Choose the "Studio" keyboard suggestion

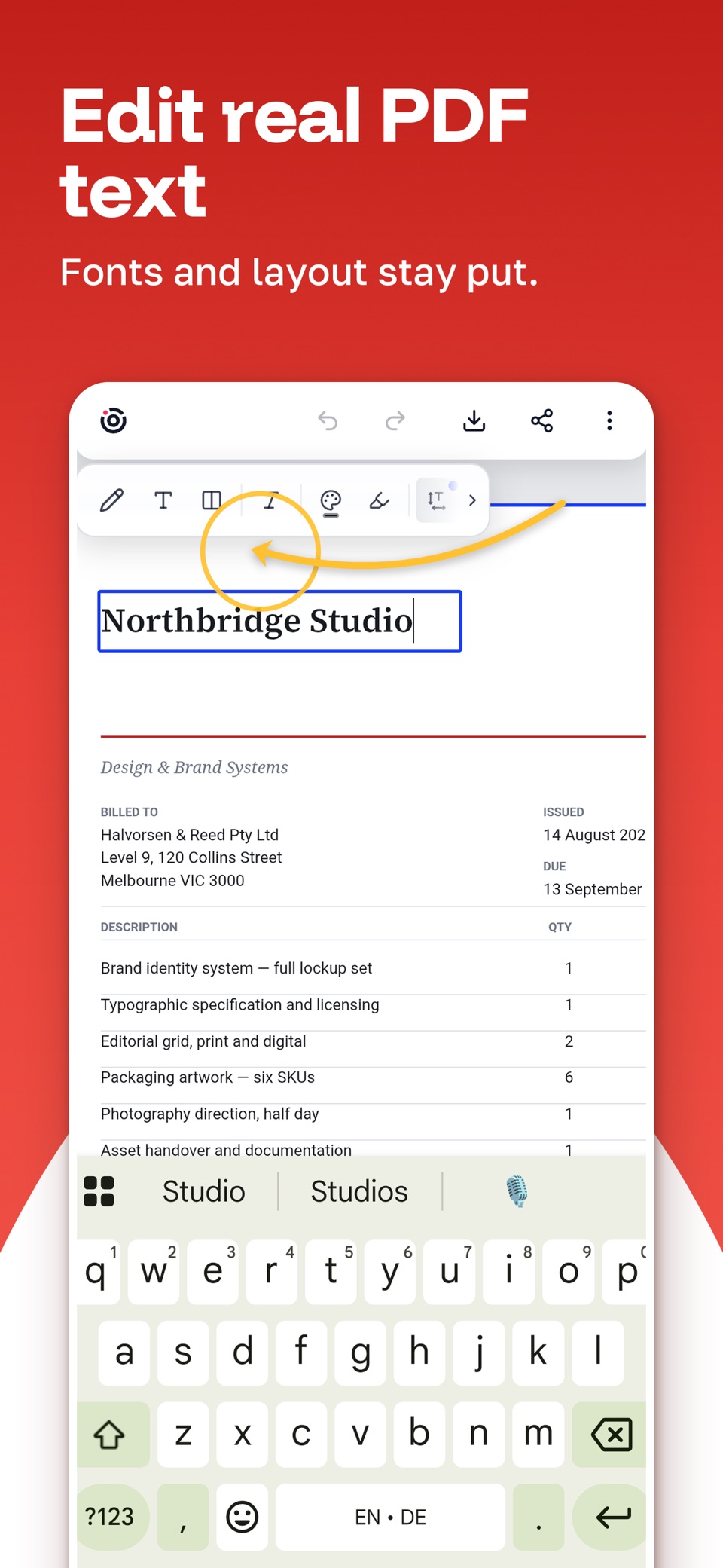(204, 1191)
